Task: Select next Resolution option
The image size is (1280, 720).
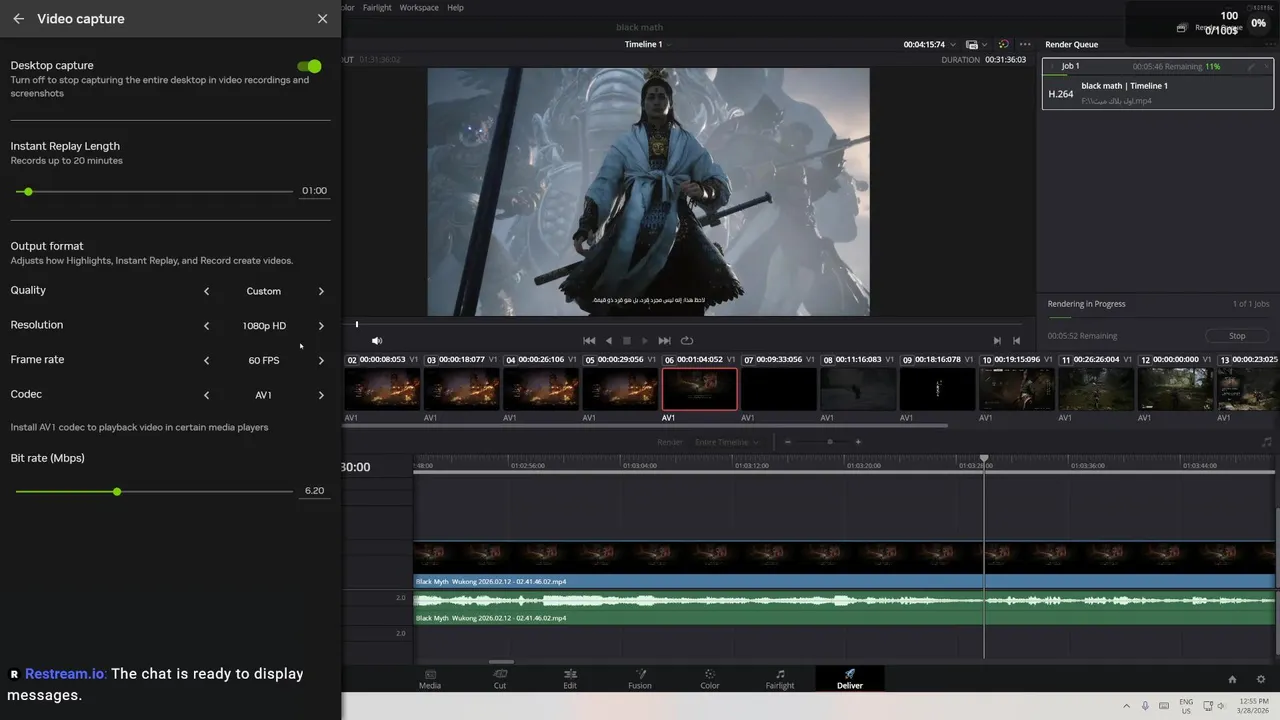Action: coord(321,326)
